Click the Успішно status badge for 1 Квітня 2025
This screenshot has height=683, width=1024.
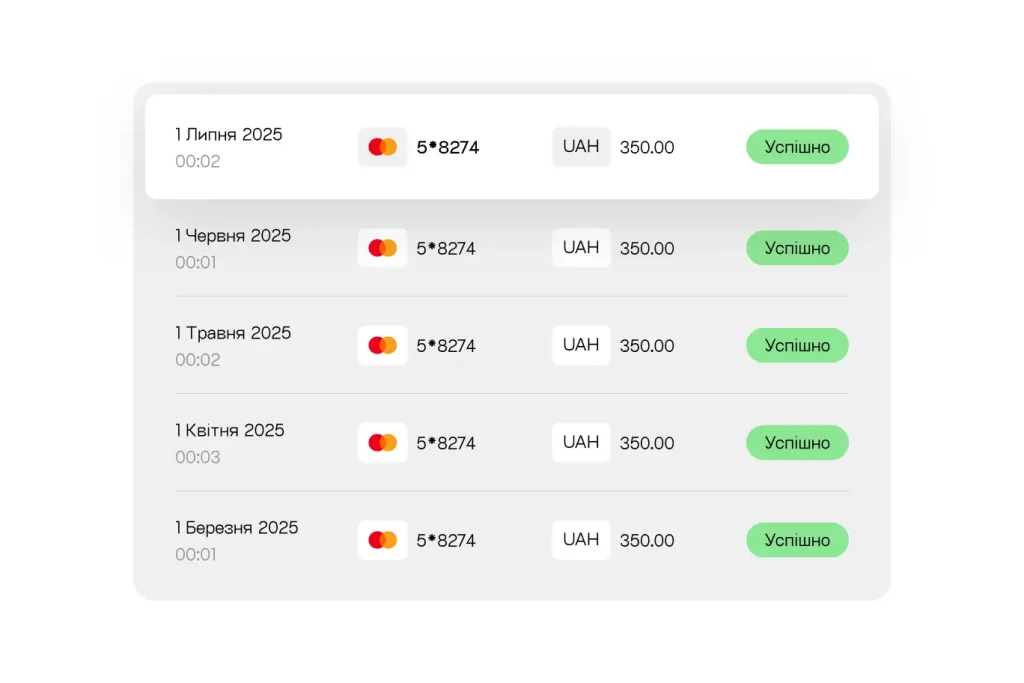tap(797, 443)
